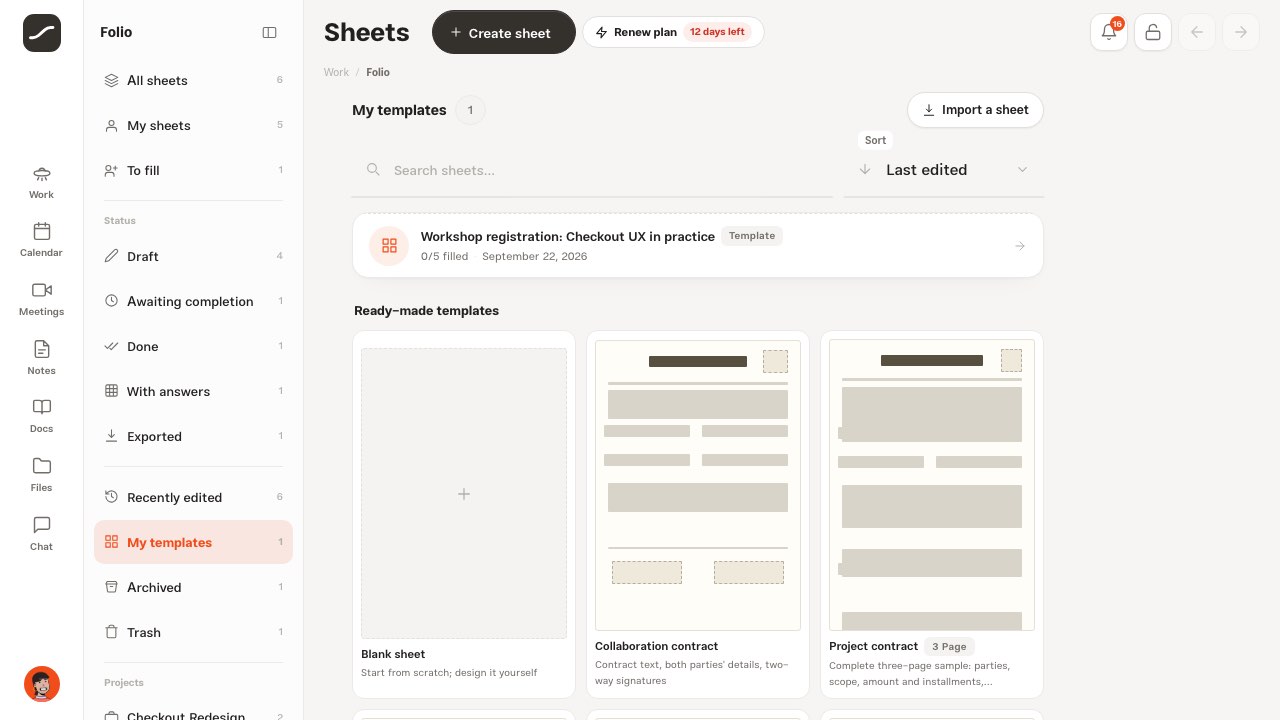
Task: Open the Calendar icon in the rail
Action: (x=41, y=240)
